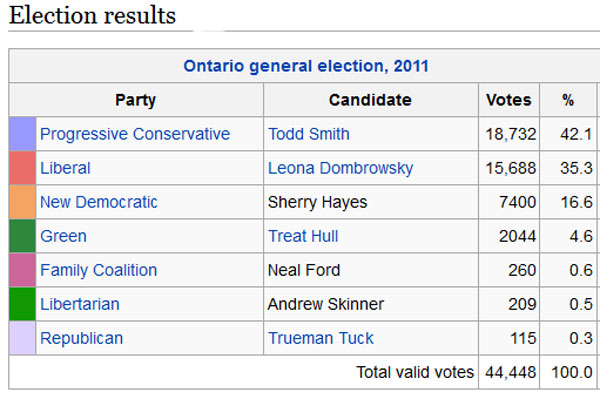Select the Votes column header
This screenshot has width=600, height=399.
coord(509,100)
